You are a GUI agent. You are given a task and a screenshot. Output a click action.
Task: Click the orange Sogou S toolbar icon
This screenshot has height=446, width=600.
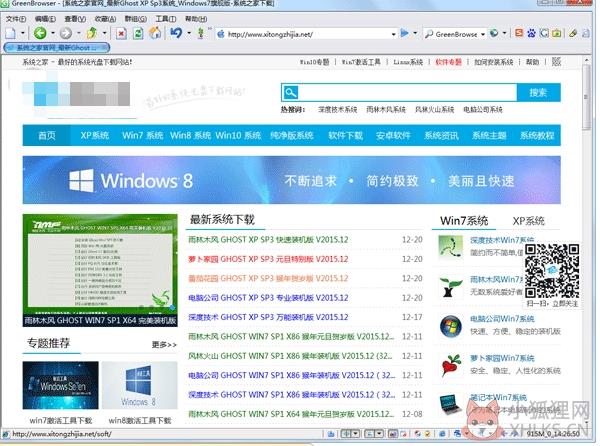pyautogui.click(x=519, y=33)
